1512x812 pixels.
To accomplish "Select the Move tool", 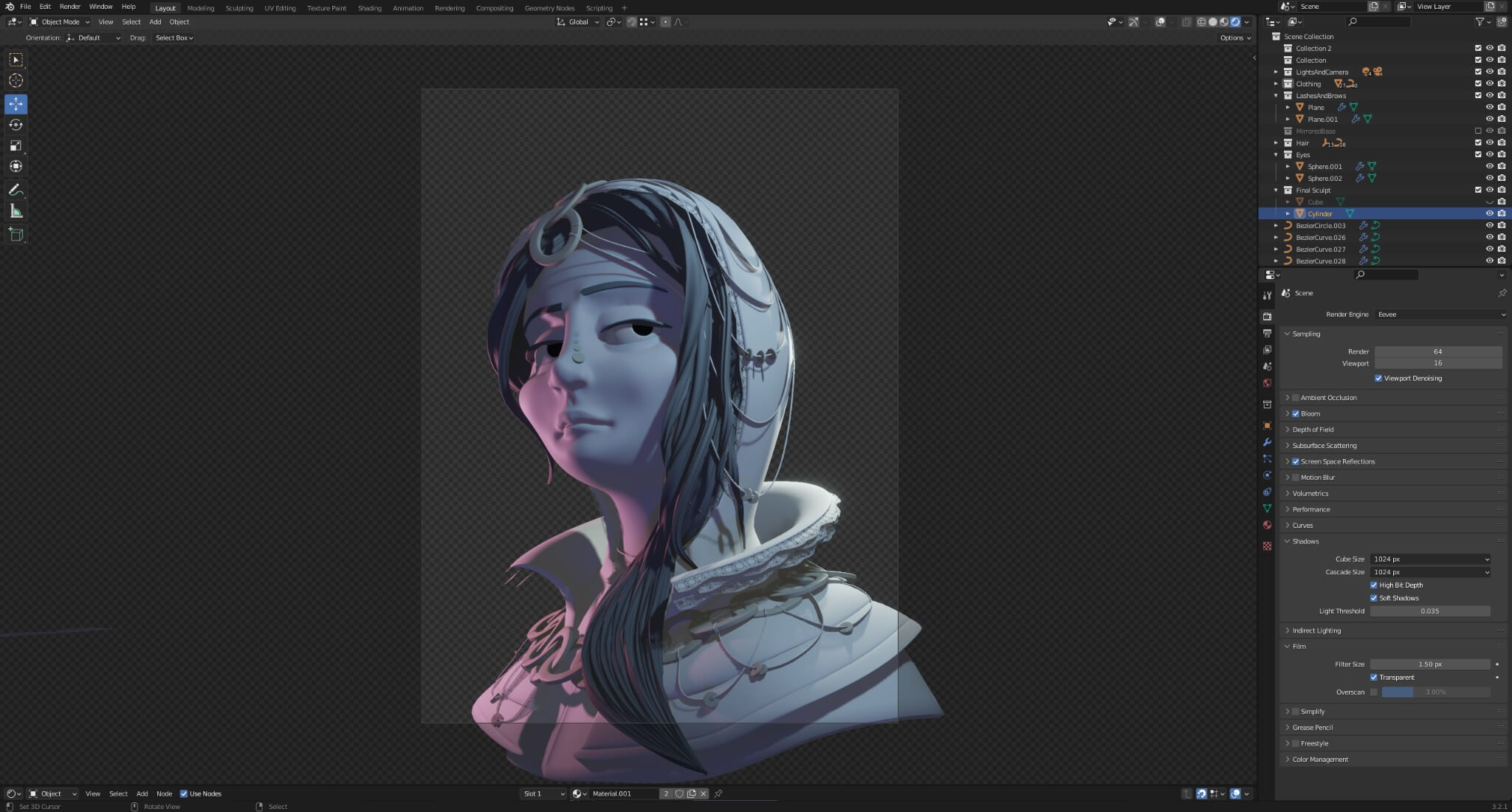I will [16, 104].
